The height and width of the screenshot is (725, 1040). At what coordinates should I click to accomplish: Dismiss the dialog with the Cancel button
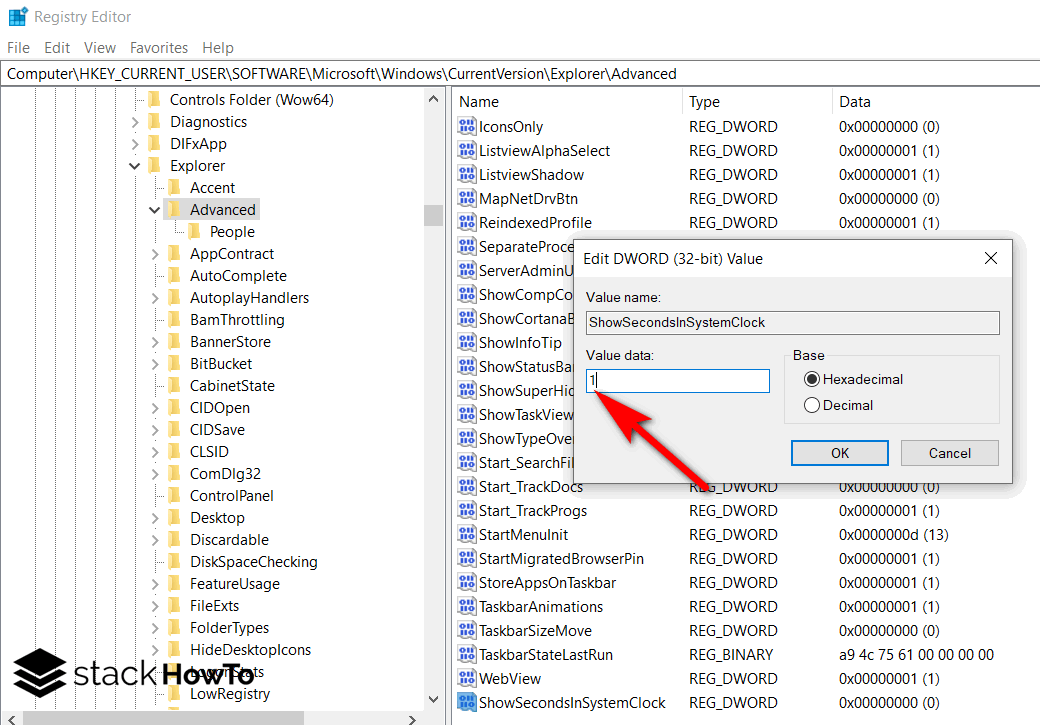[x=948, y=452]
